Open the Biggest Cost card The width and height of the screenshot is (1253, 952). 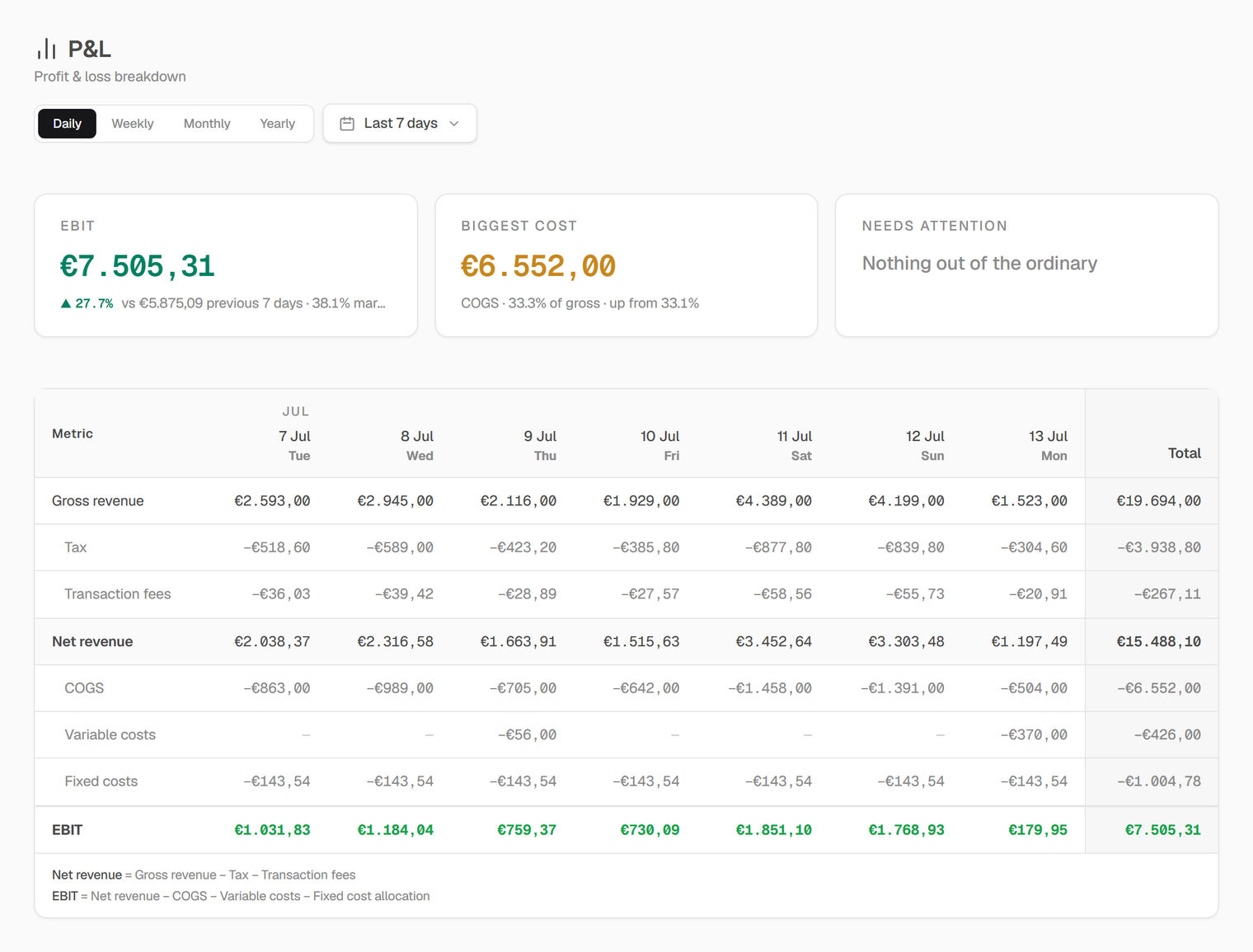[626, 265]
